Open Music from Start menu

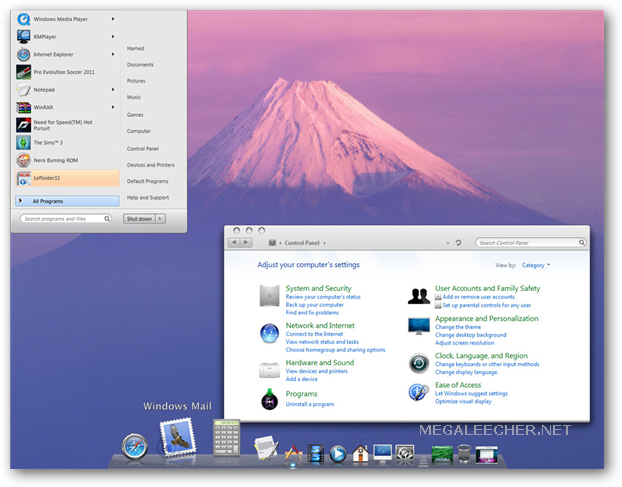tap(134, 97)
